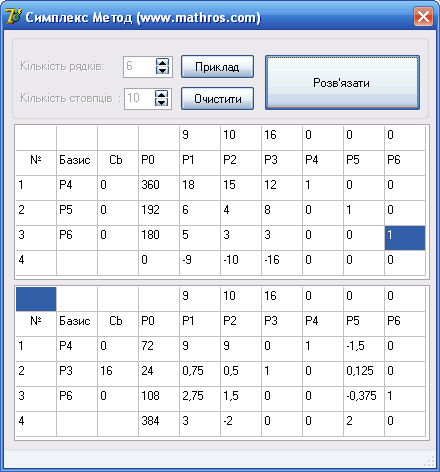The width and height of the screenshot is (440, 472).
Task: Select the 360 cell in first table
Action: click(159, 188)
